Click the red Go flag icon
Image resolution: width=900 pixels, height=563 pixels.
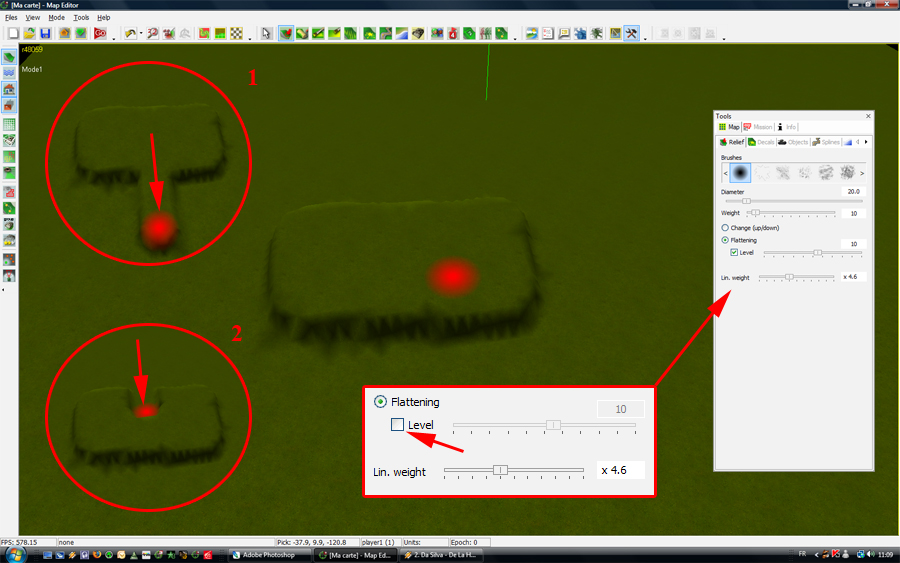coord(100,33)
